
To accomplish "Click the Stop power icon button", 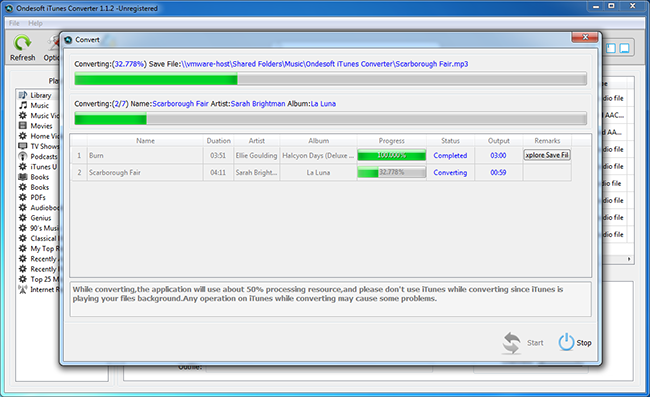I will pyautogui.click(x=566, y=342).
